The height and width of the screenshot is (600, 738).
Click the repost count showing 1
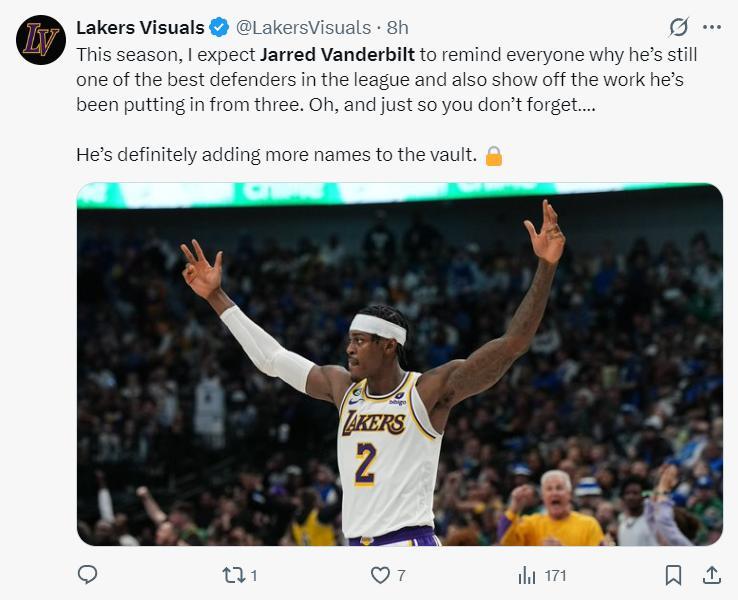tap(254, 575)
